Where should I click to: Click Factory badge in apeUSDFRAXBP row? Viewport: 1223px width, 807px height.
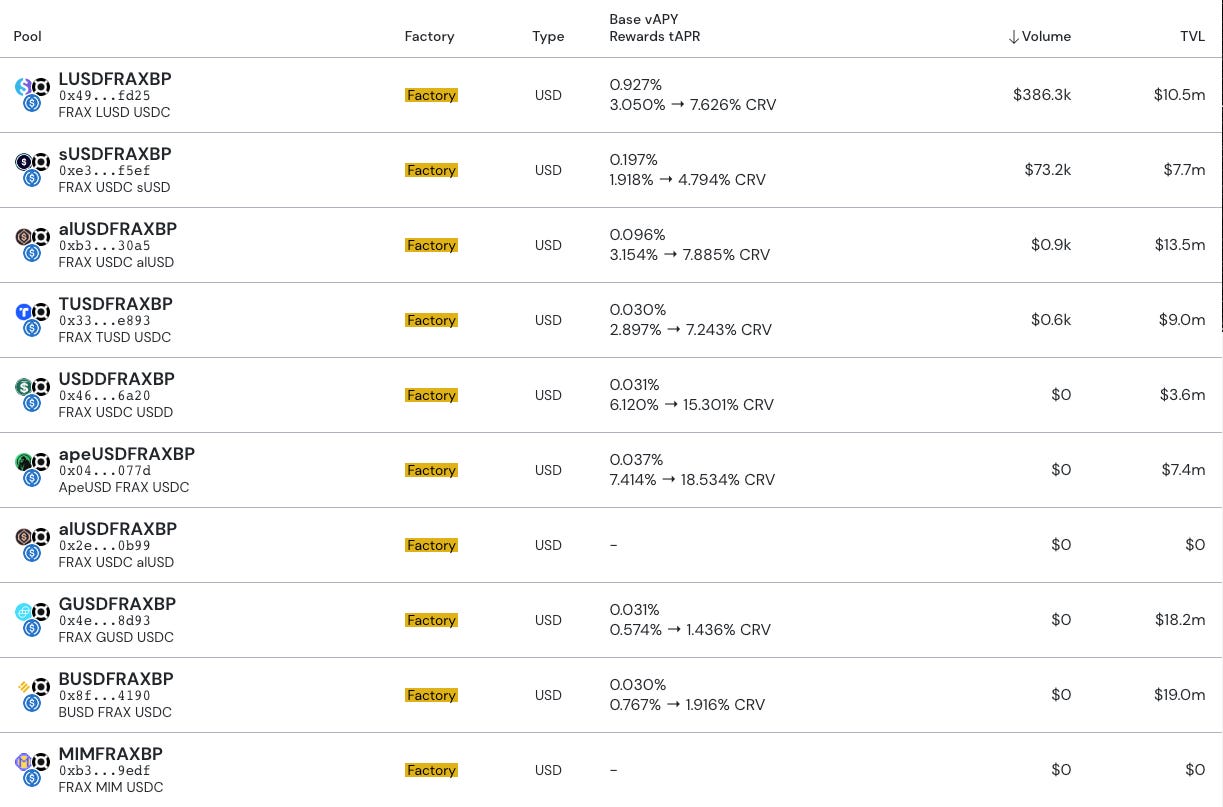431,470
